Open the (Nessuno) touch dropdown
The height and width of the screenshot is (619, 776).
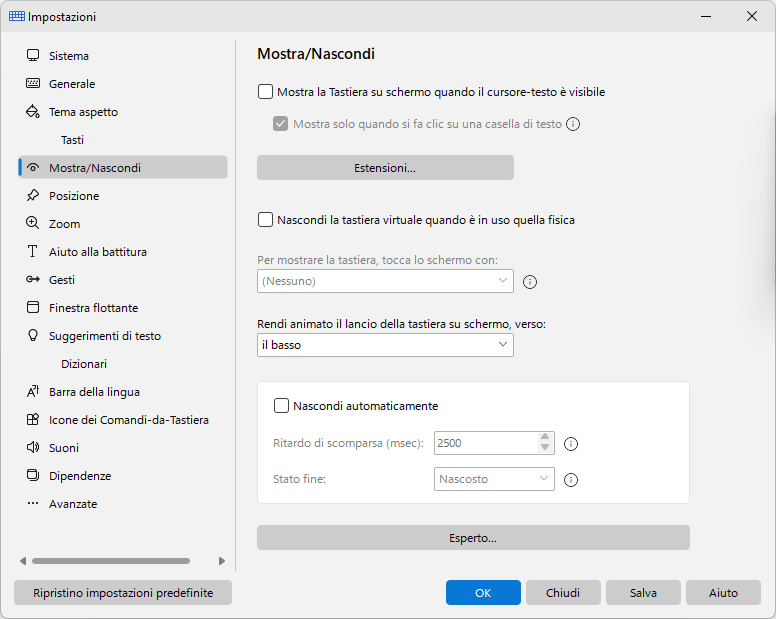pyautogui.click(x=385, y=281)
